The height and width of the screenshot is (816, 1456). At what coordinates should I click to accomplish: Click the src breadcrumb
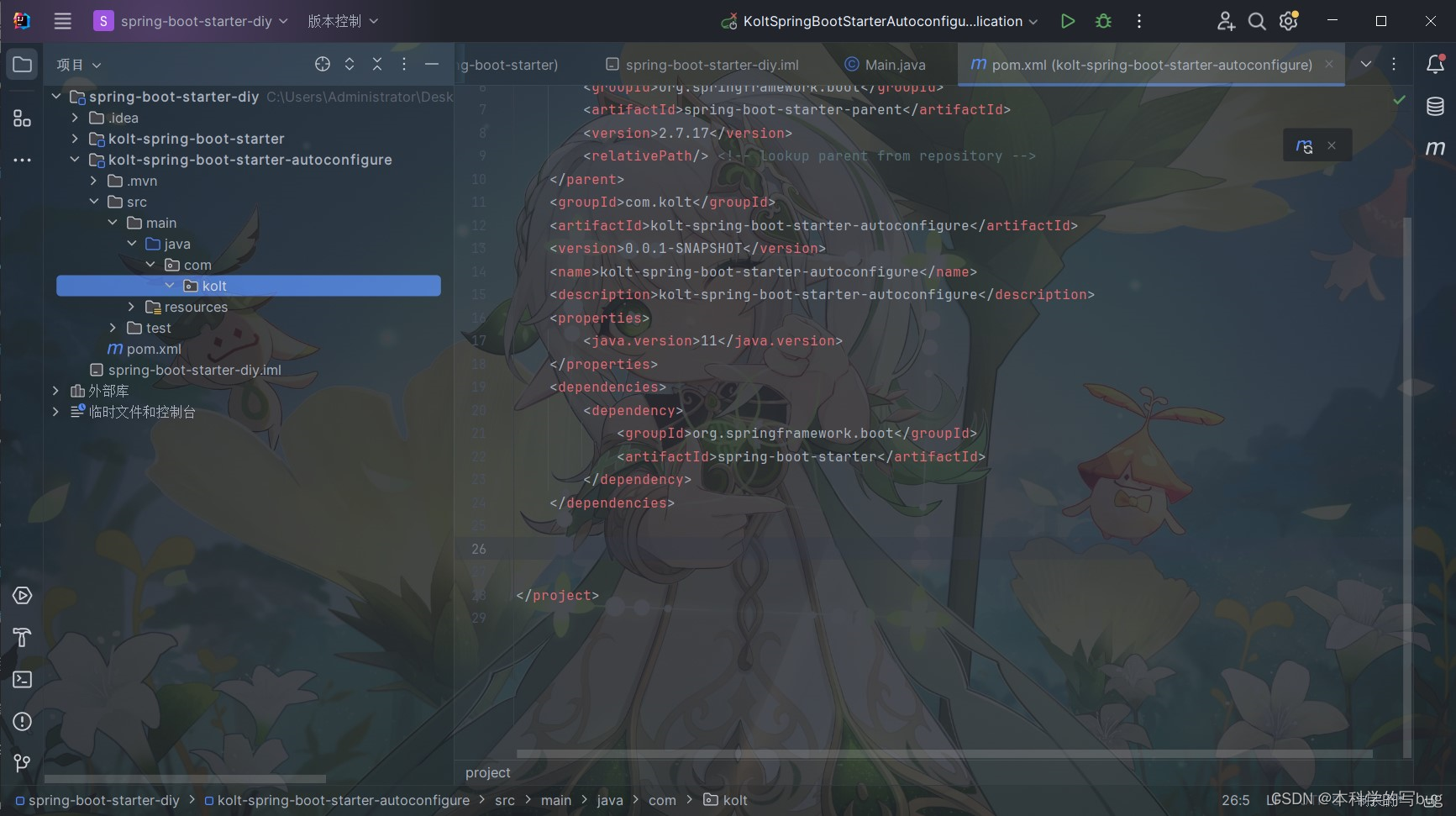505,800
